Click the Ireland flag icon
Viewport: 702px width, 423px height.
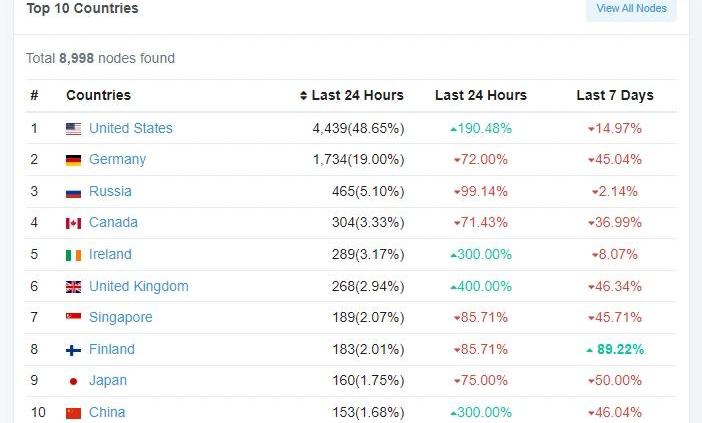tap(73, 255)
